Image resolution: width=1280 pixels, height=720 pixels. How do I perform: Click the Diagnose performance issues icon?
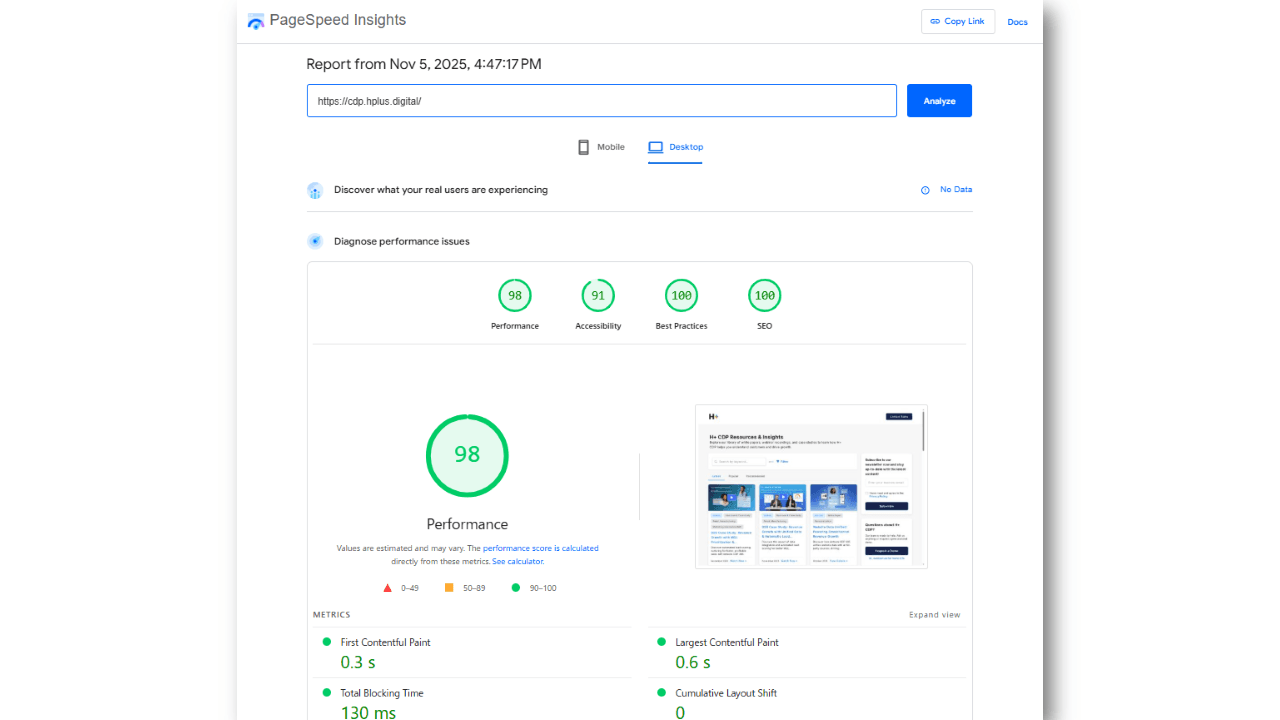(315, 241)
